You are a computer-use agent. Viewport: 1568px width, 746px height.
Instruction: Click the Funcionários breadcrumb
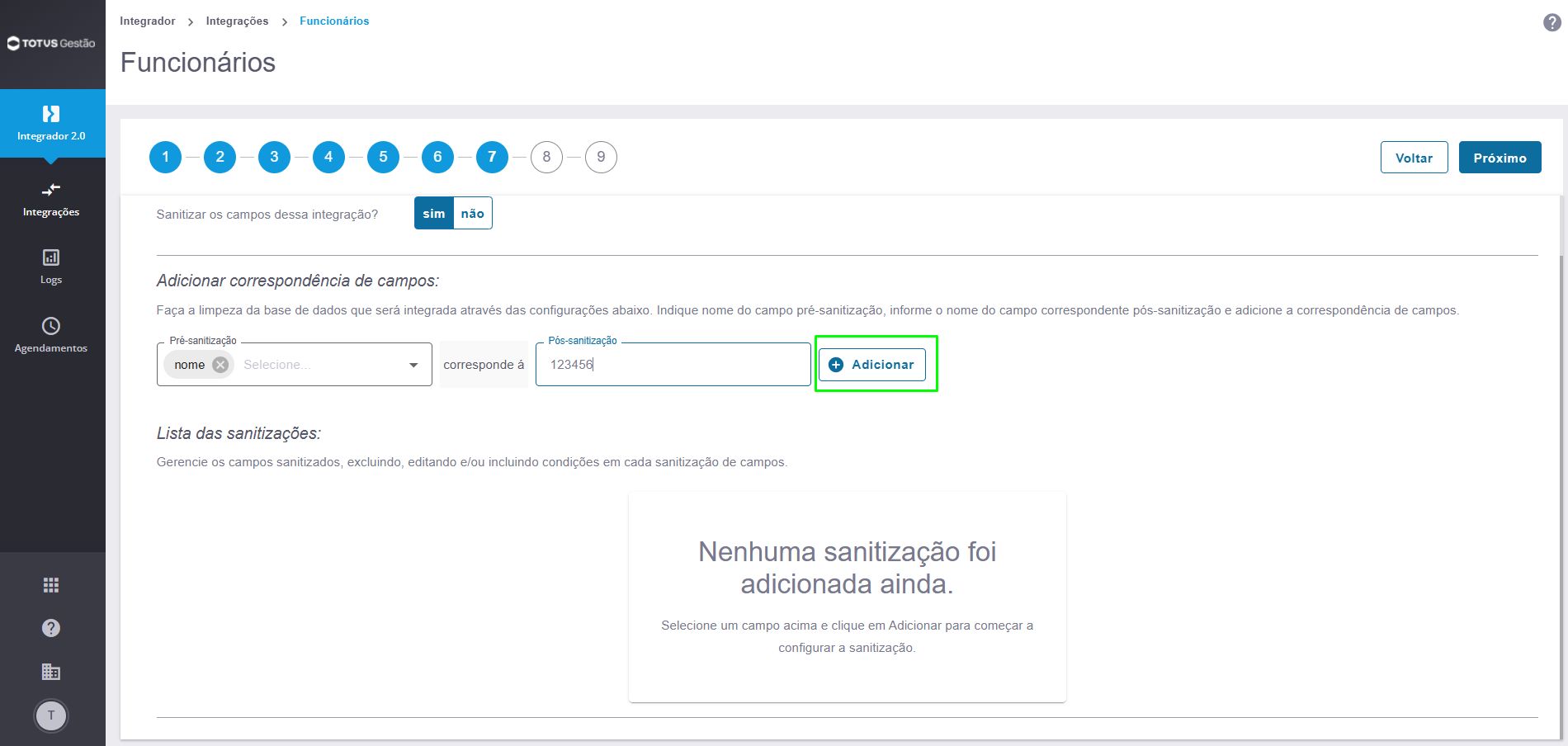(x=334, y=21)
